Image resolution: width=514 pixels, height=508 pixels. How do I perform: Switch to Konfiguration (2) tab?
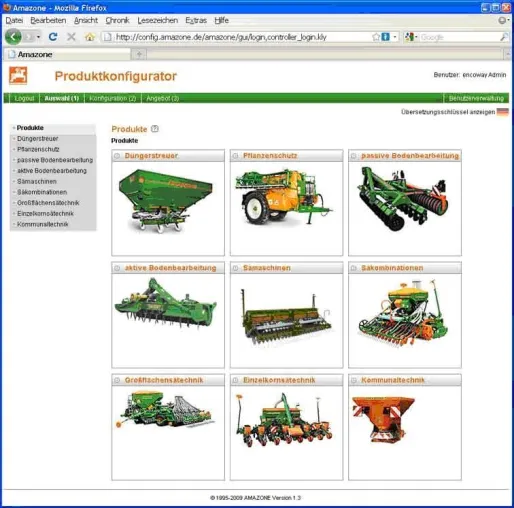click(x=113, y=98)
